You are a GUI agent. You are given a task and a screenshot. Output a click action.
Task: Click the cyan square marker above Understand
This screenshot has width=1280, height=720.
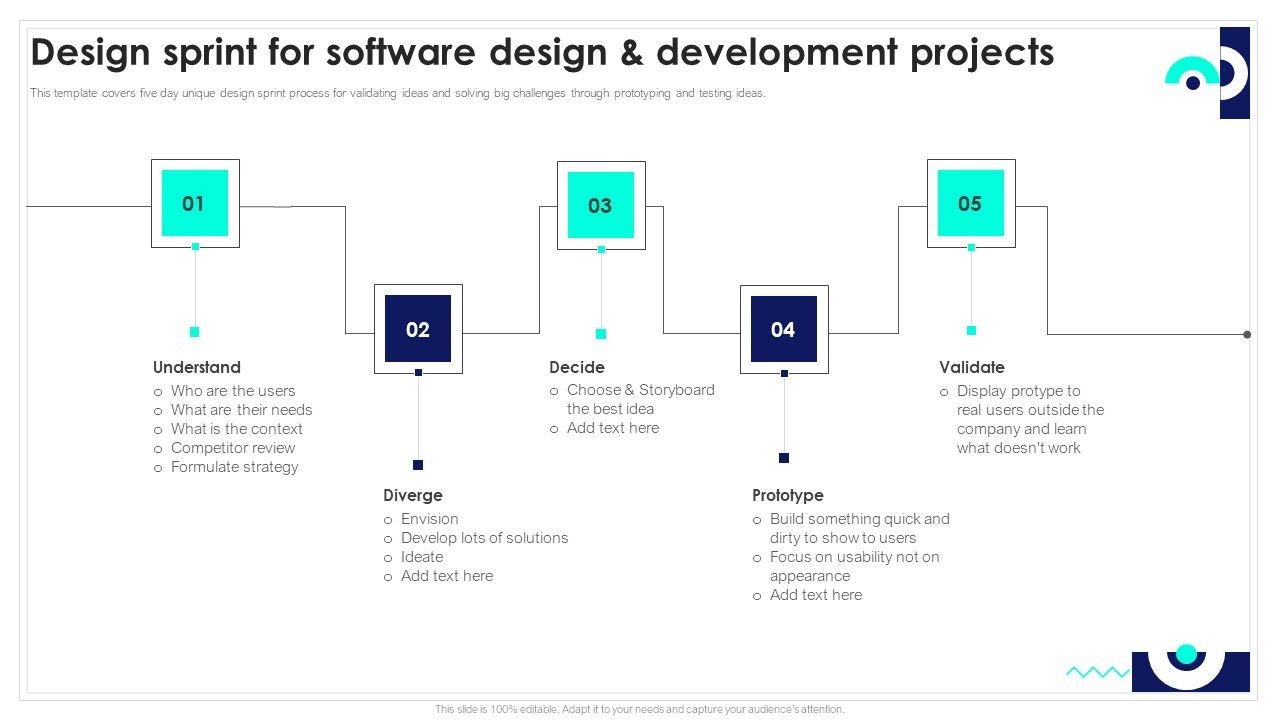pos(195,332)
